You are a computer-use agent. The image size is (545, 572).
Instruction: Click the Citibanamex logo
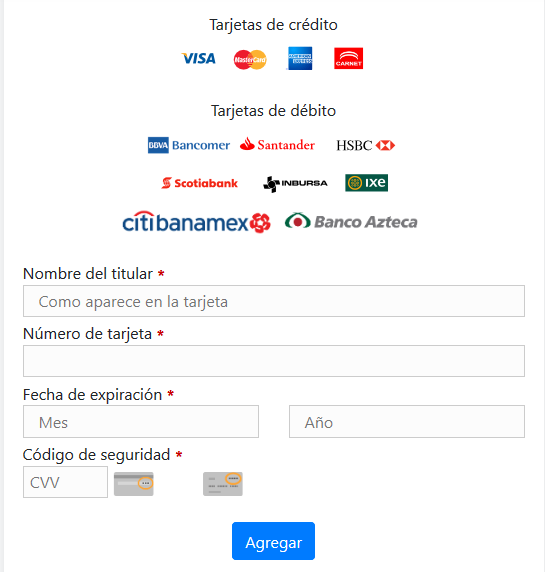196,222
